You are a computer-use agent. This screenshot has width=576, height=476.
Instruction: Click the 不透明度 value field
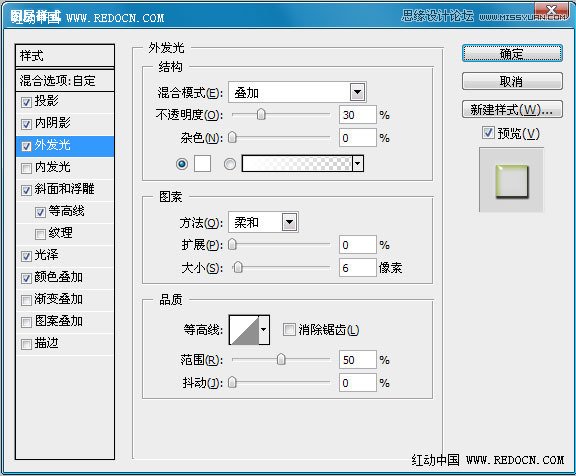[358, 115]
